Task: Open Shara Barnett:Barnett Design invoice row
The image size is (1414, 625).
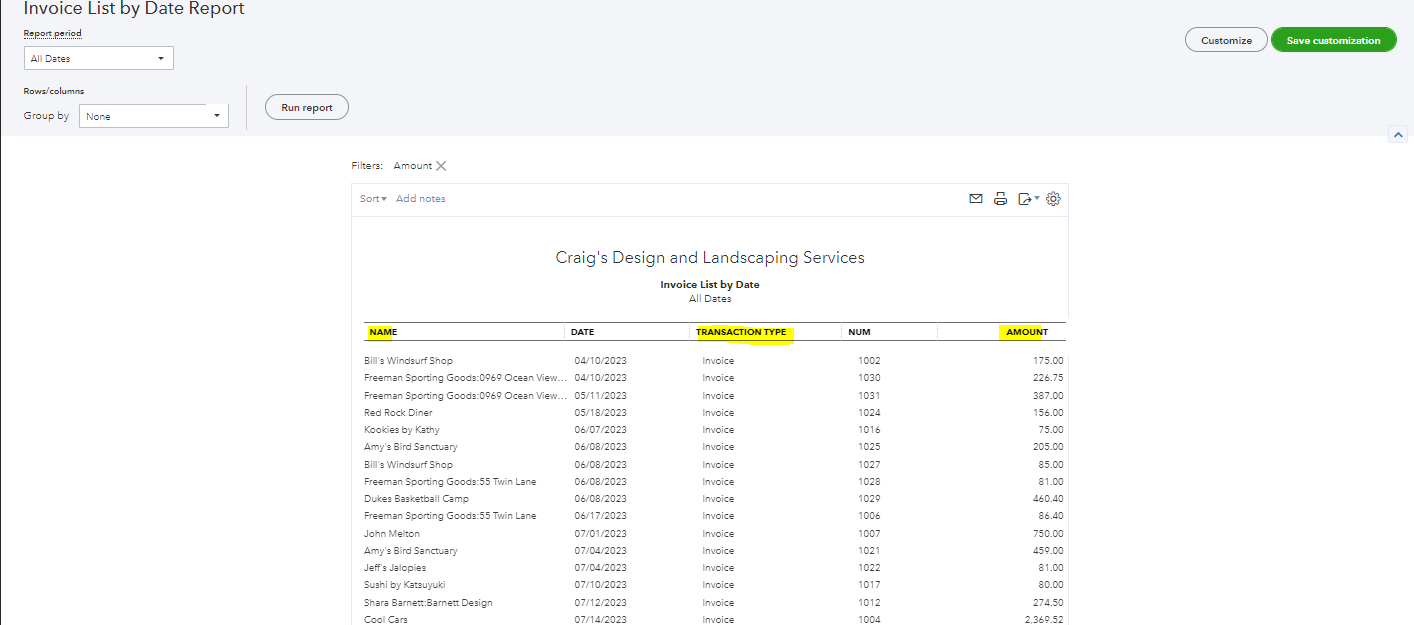Action: pyautogui.click(x=714, y=603)
